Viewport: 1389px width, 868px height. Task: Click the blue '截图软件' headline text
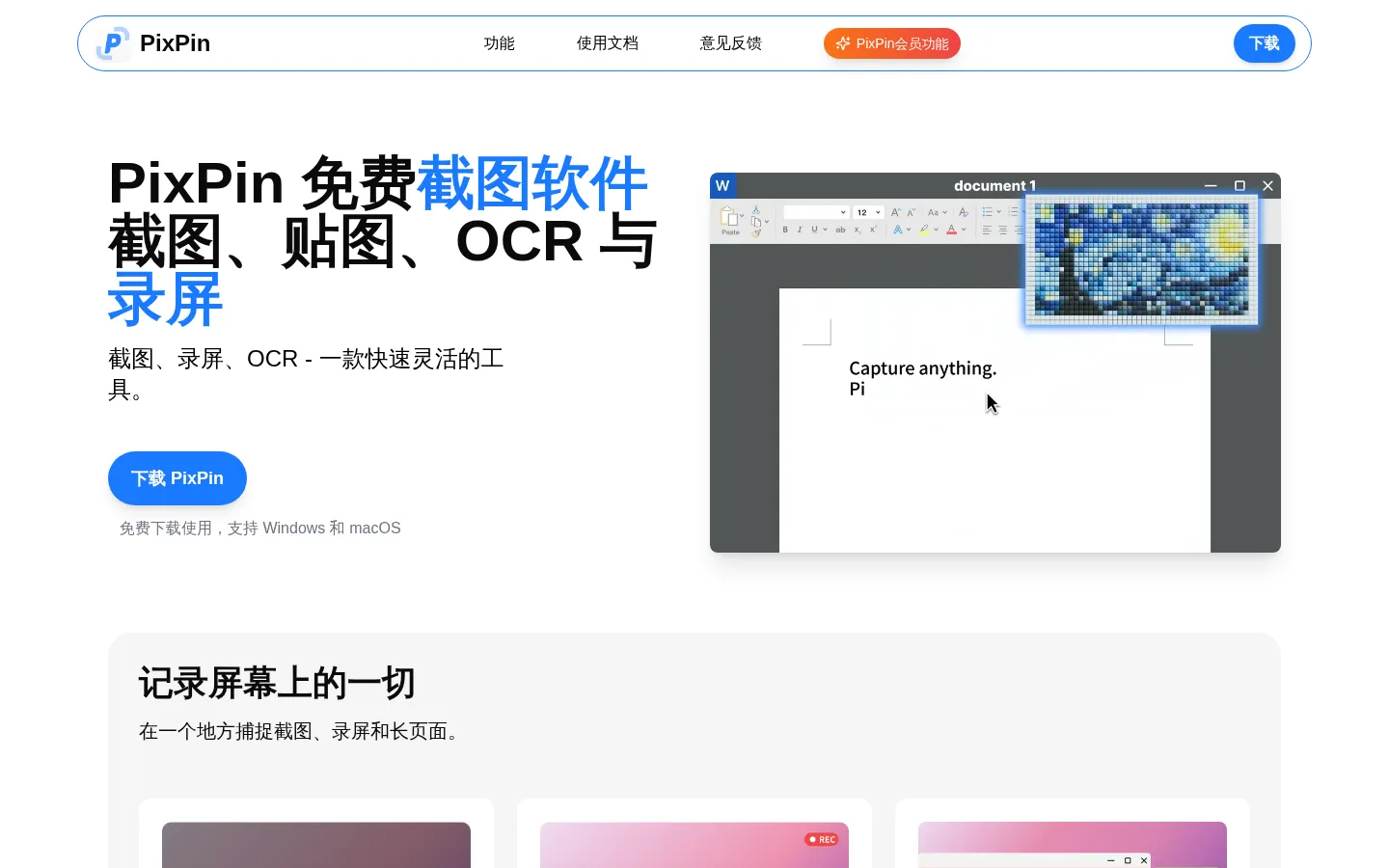coord(532,183)
